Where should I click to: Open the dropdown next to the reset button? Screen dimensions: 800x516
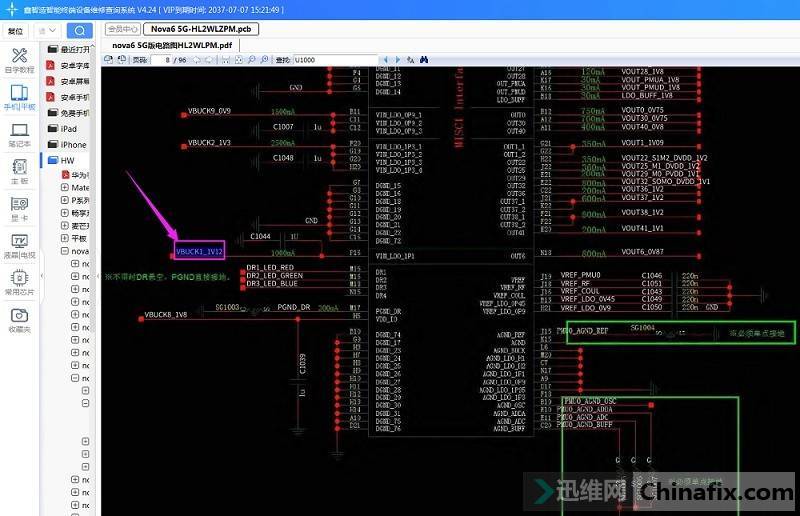pos(47,30)
